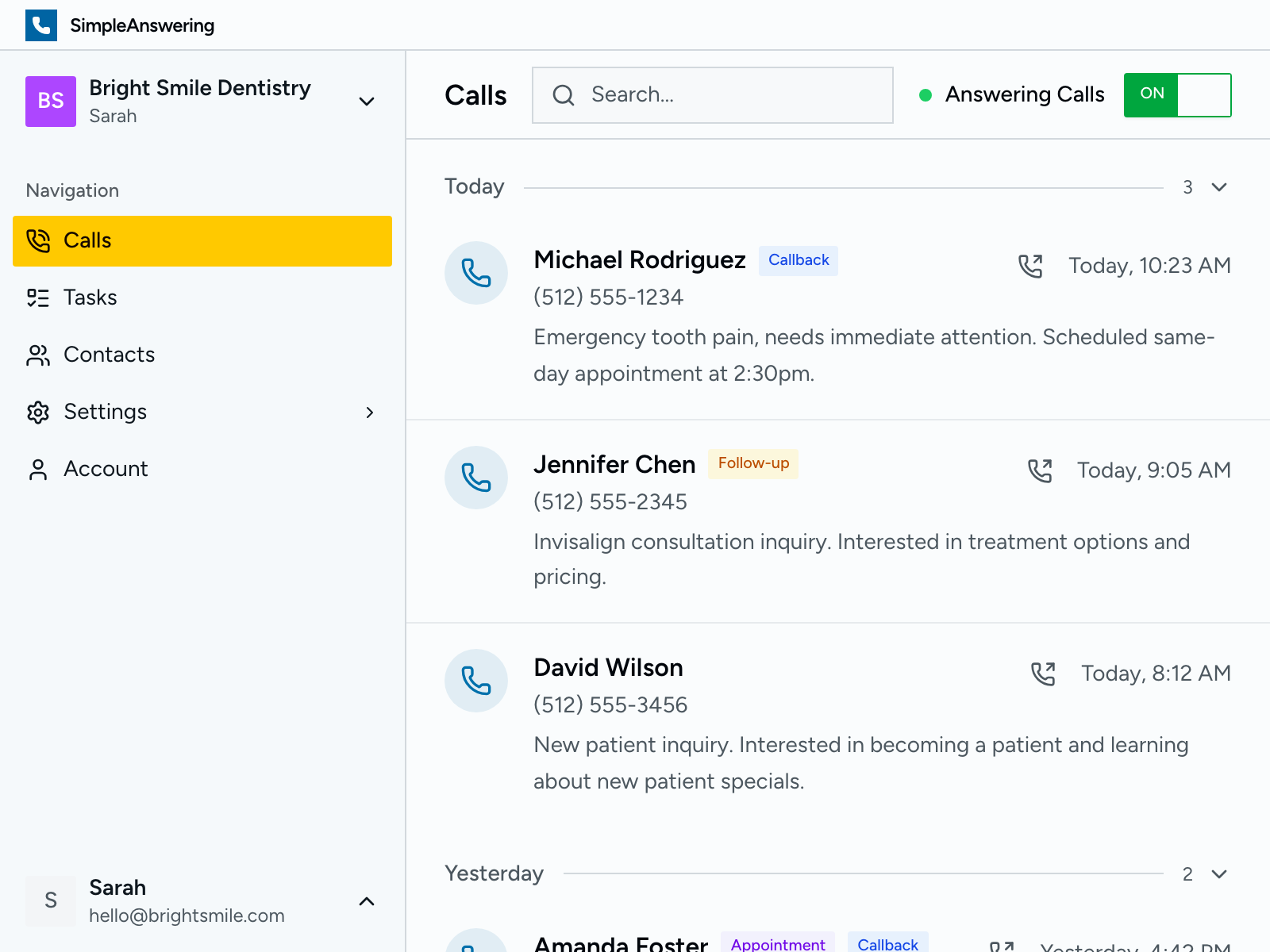Click the Follow-up tag on Jennifer Chen
Viewport: 1270px width, 952px height.
752,463
